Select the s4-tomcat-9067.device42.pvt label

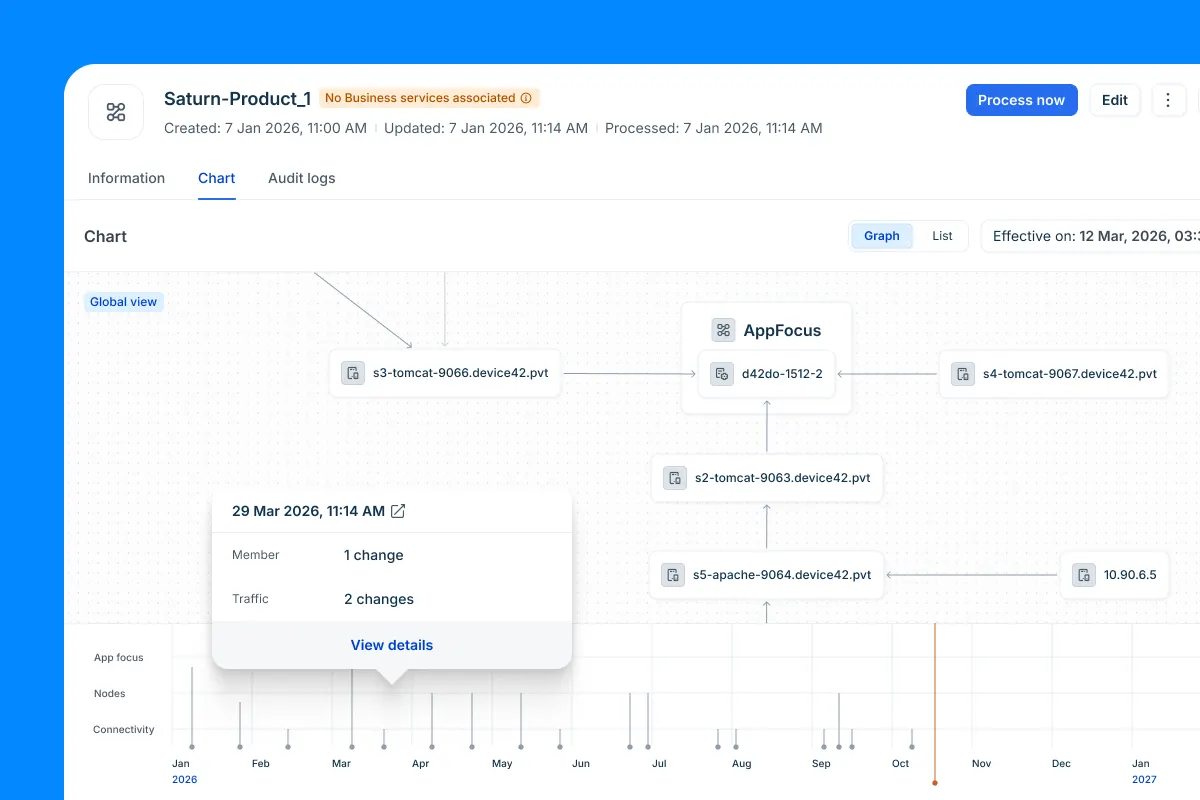pos(1070,374)
